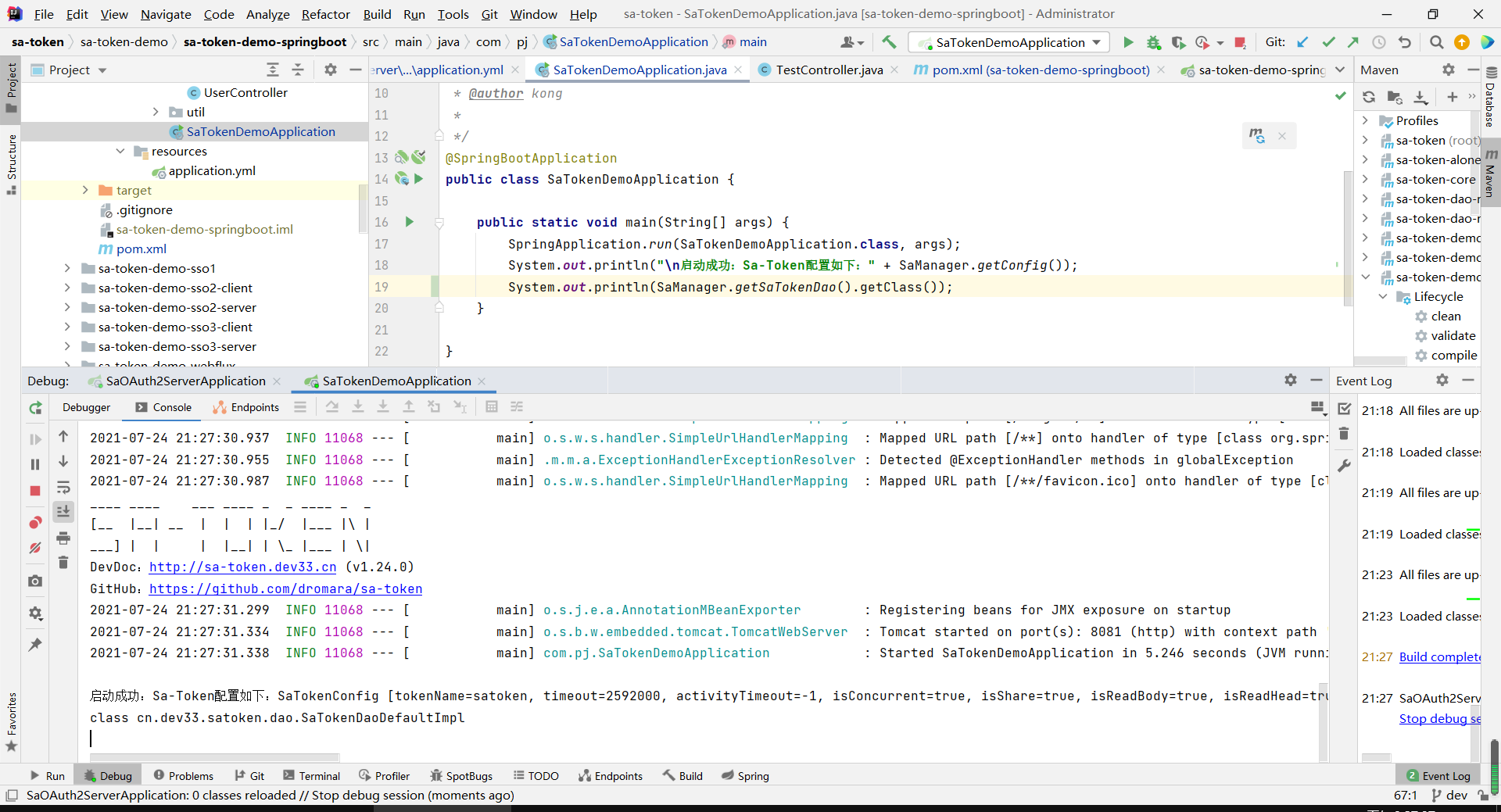Click the Pause Program icon in Debug sidebar
This screenshot has height=812, width=1501.
[x=35, y=464]
